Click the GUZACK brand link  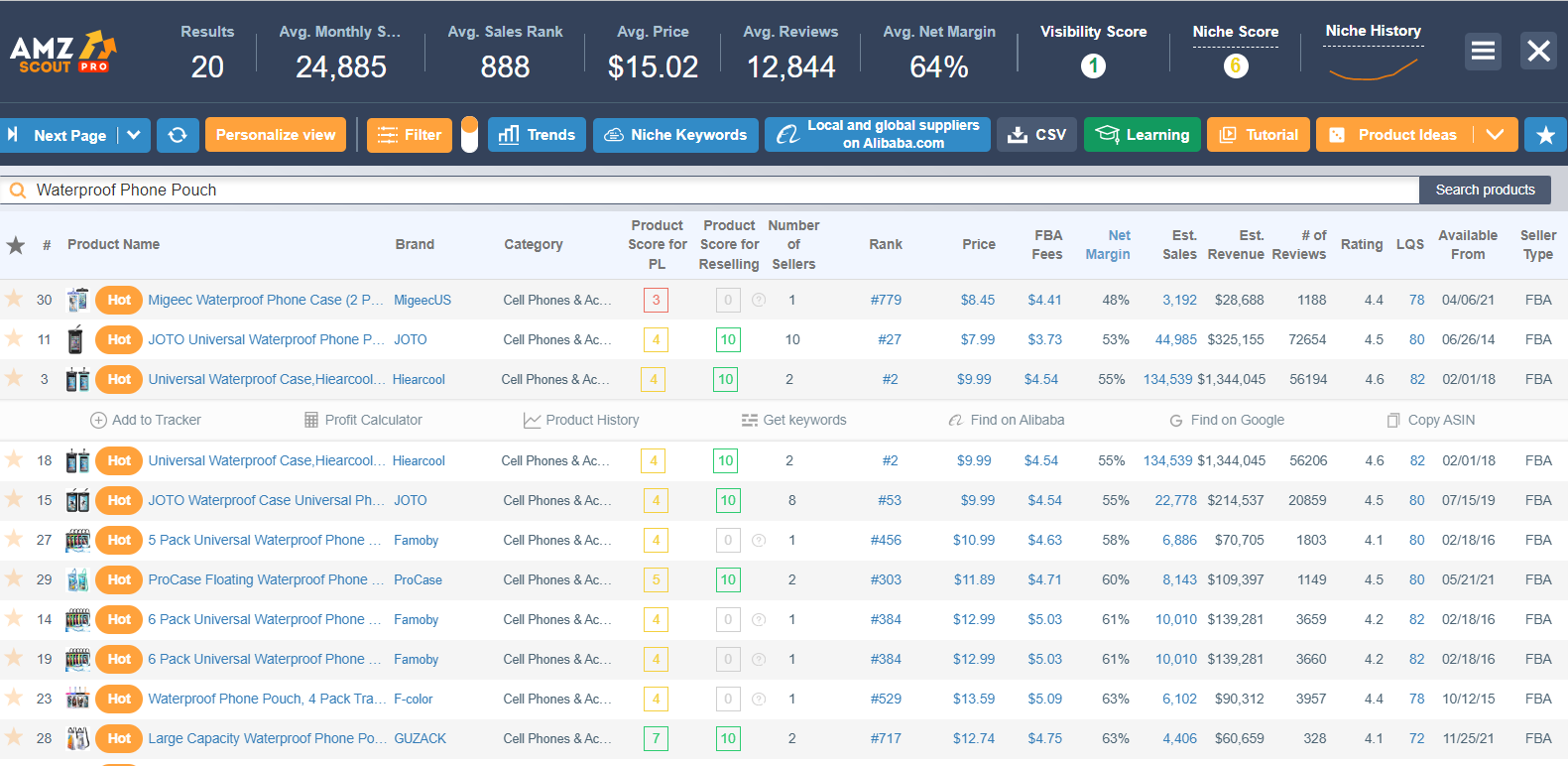tap(420, 738)
